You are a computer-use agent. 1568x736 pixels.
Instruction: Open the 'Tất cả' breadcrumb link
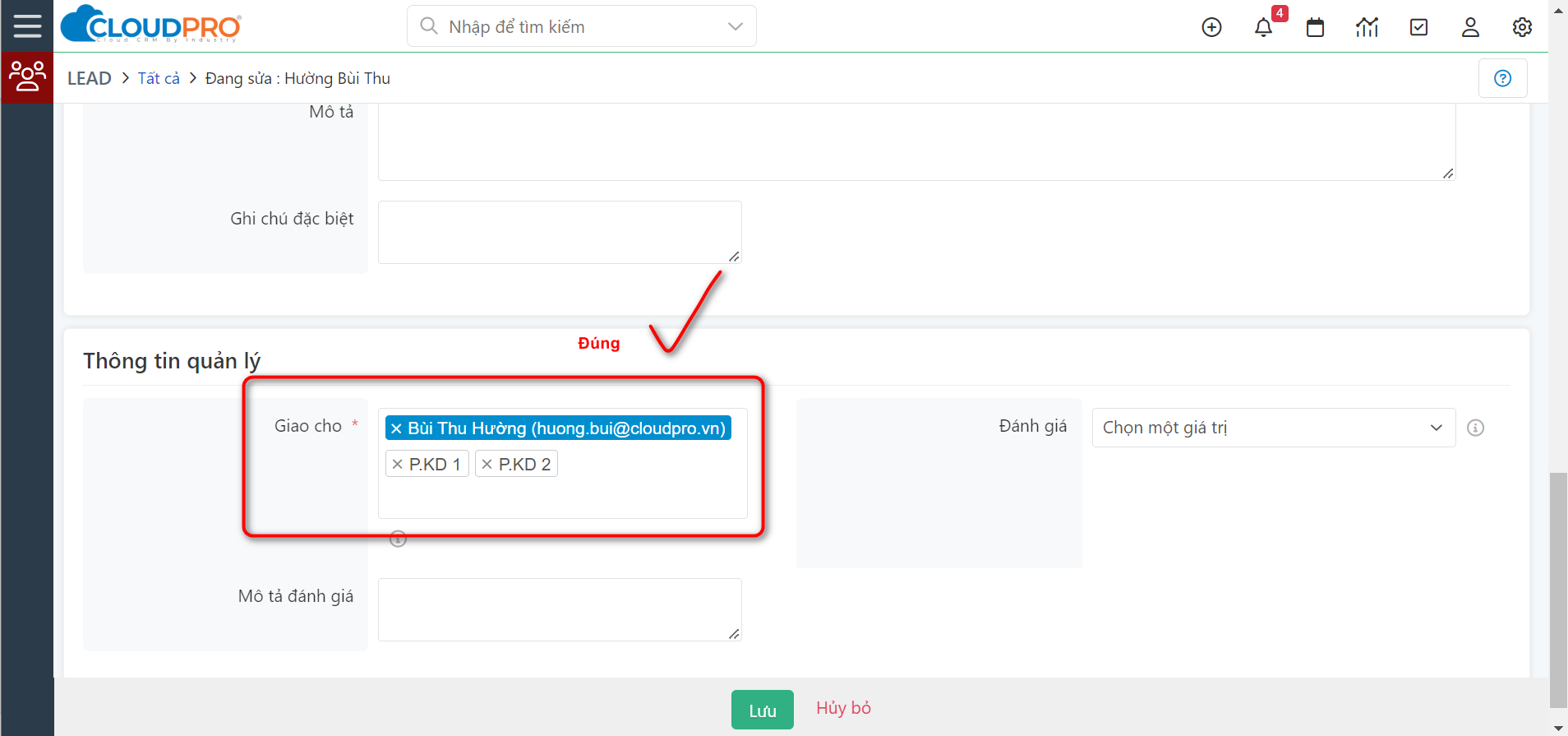coord(159,78)
